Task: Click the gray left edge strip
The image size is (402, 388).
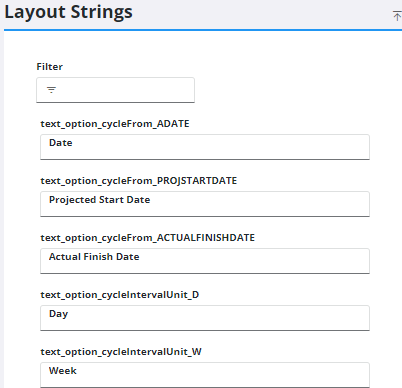Action: [2, 207]
